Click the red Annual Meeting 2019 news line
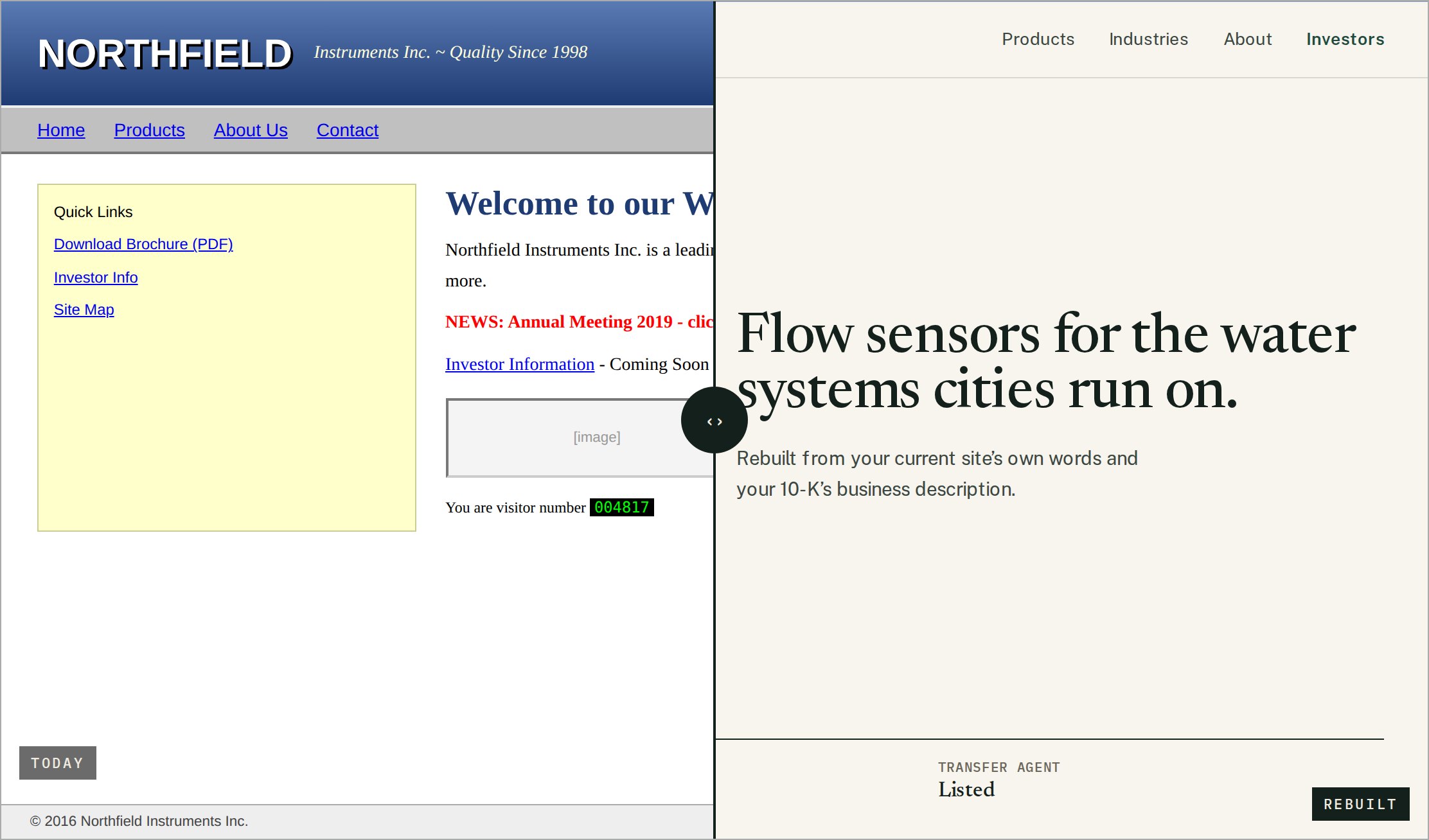Viewport: 1429px width, 840px height. 580,322
